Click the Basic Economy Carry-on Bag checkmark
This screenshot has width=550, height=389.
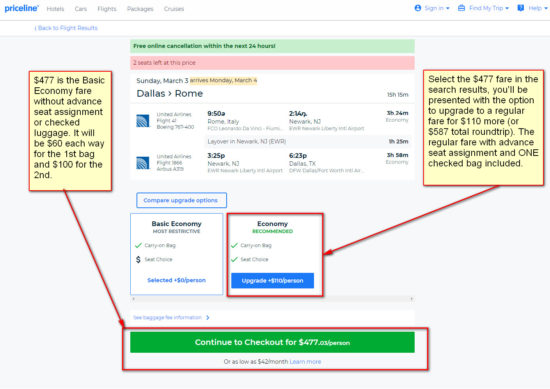pos(139,245)
